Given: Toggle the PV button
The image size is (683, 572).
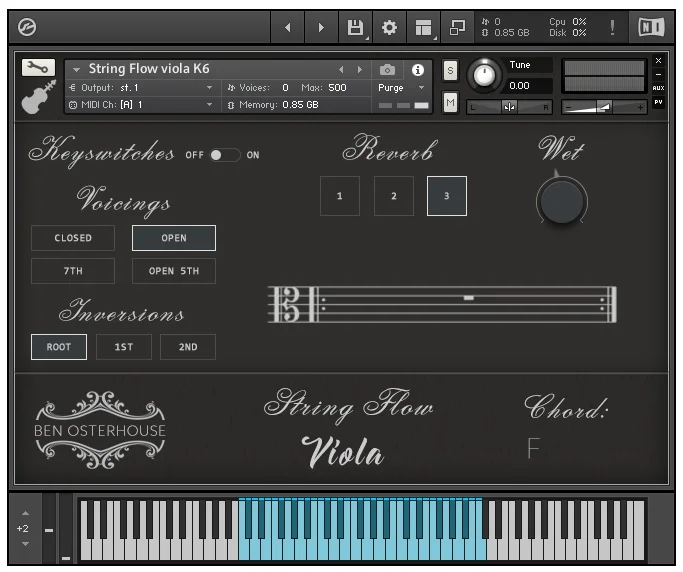Looking at the screenshot, I should point(658,102).
